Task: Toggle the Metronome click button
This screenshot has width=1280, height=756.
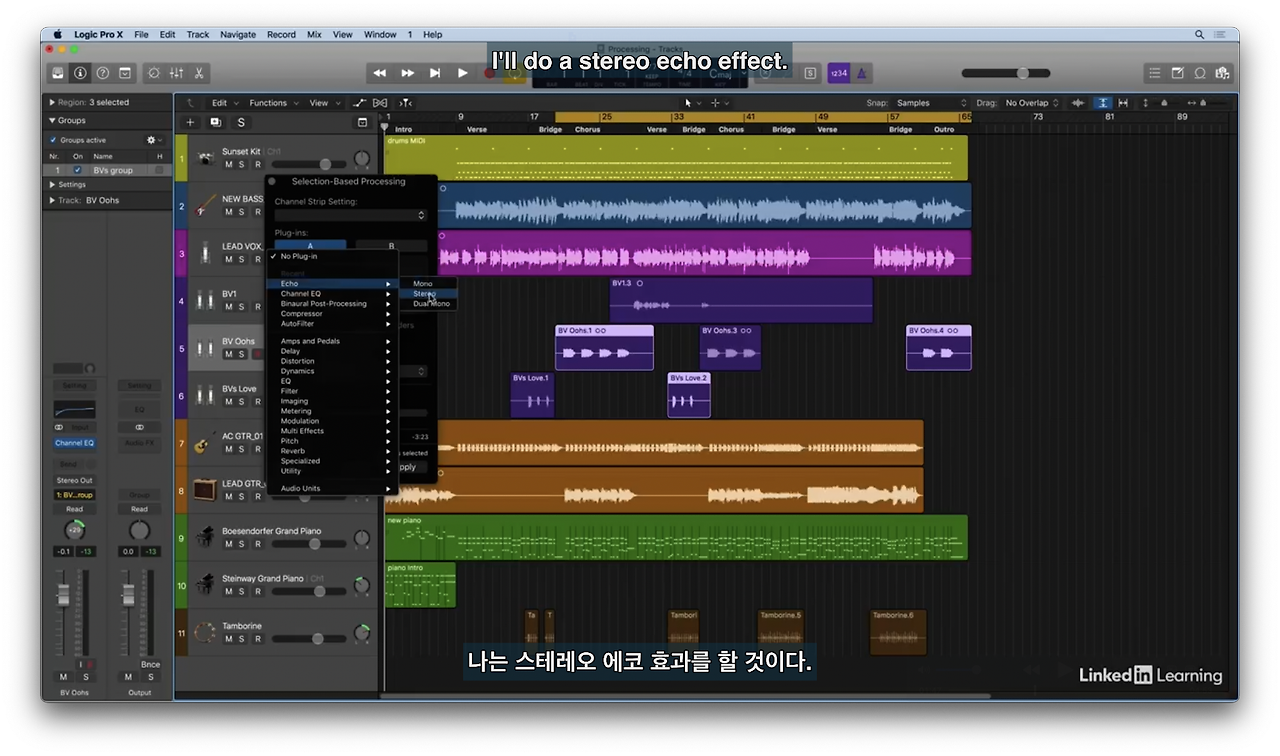Action: tap(862, 73)
